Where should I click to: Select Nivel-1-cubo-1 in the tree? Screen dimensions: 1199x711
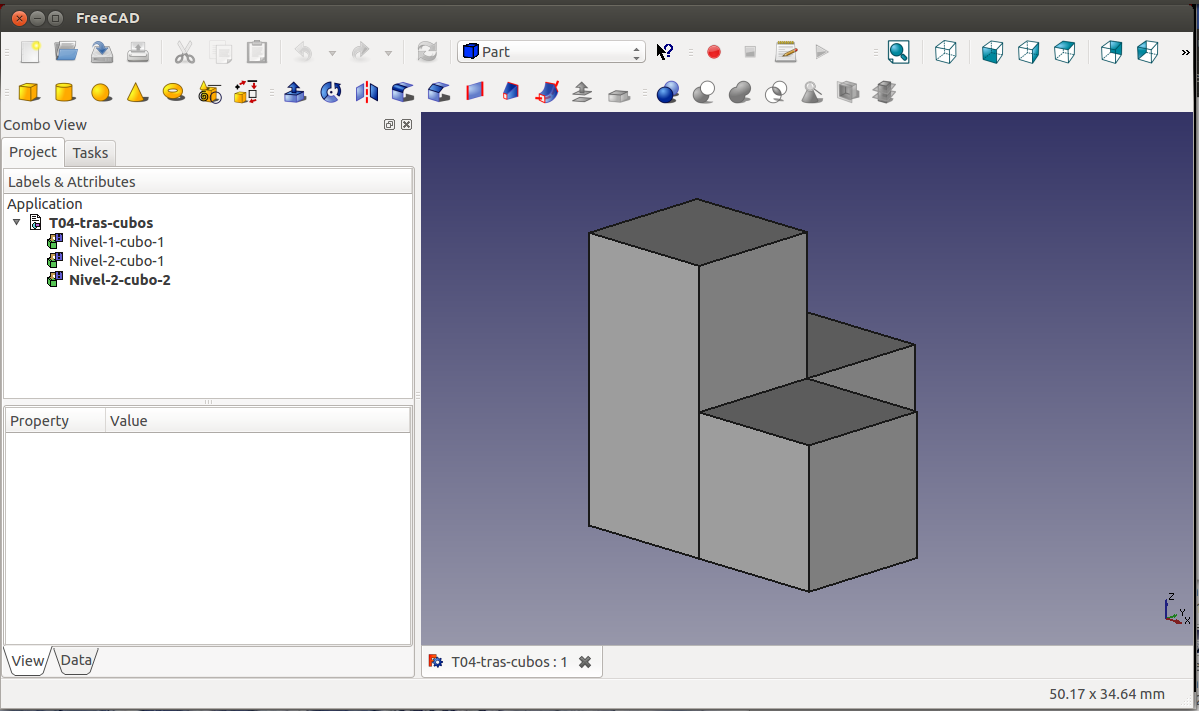coord(116,242)
